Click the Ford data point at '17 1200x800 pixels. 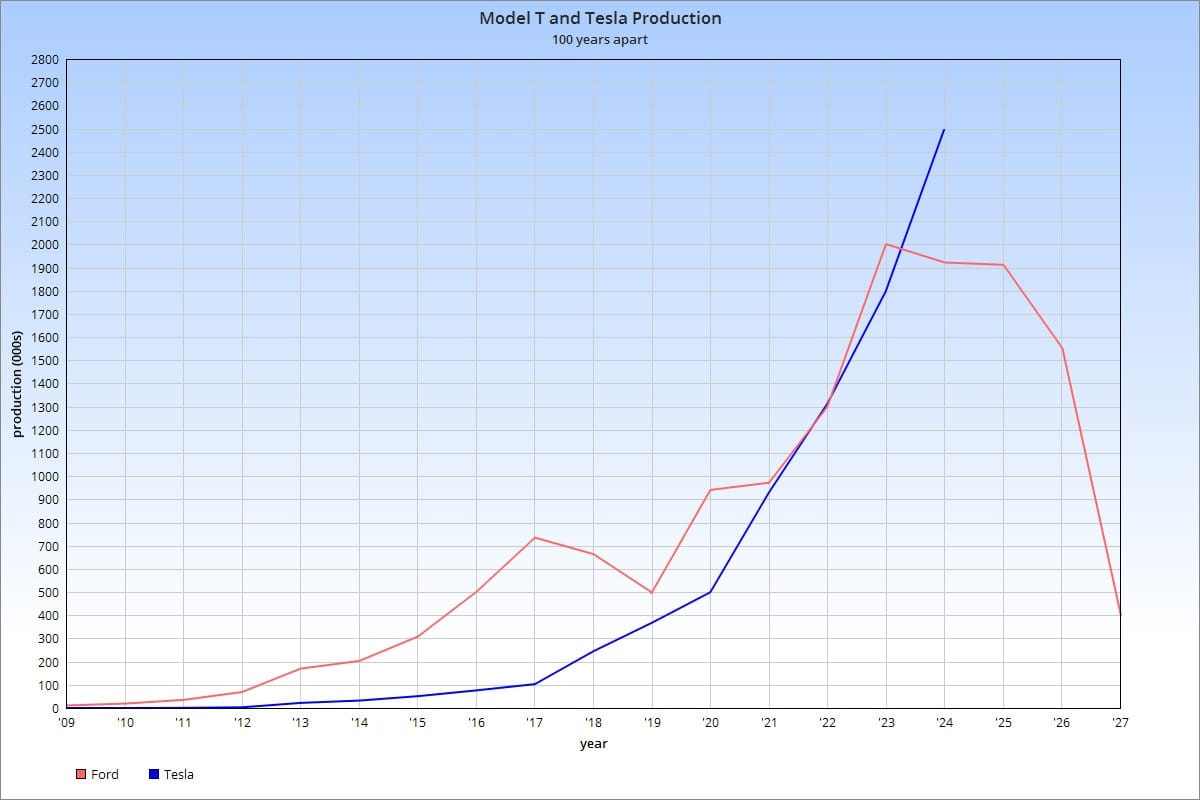pos(535,538)
